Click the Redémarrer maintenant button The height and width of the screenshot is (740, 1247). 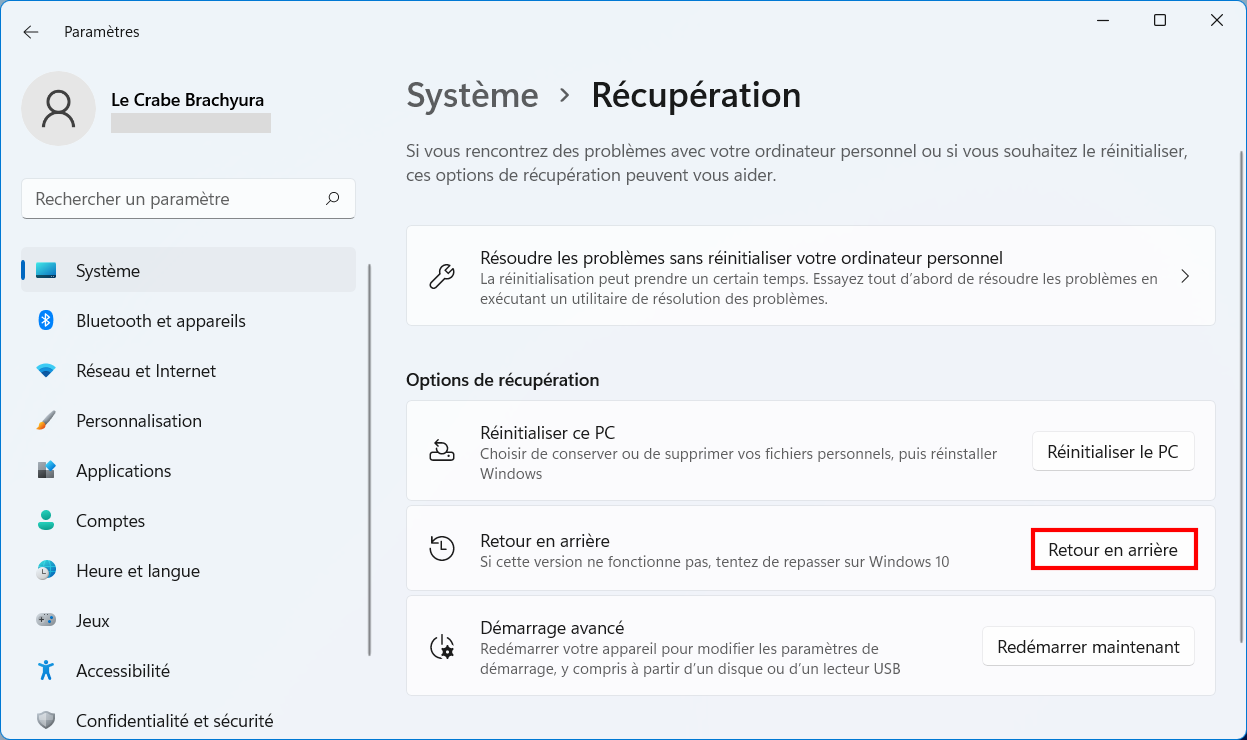(1089, 647)
